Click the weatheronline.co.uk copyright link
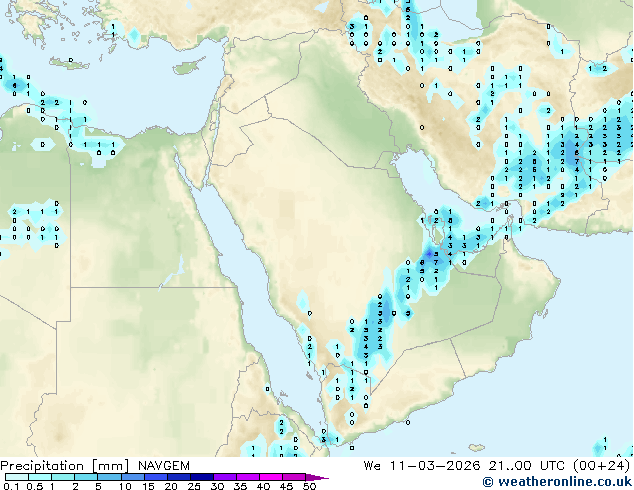634x490 pixels. click(557, 482)
